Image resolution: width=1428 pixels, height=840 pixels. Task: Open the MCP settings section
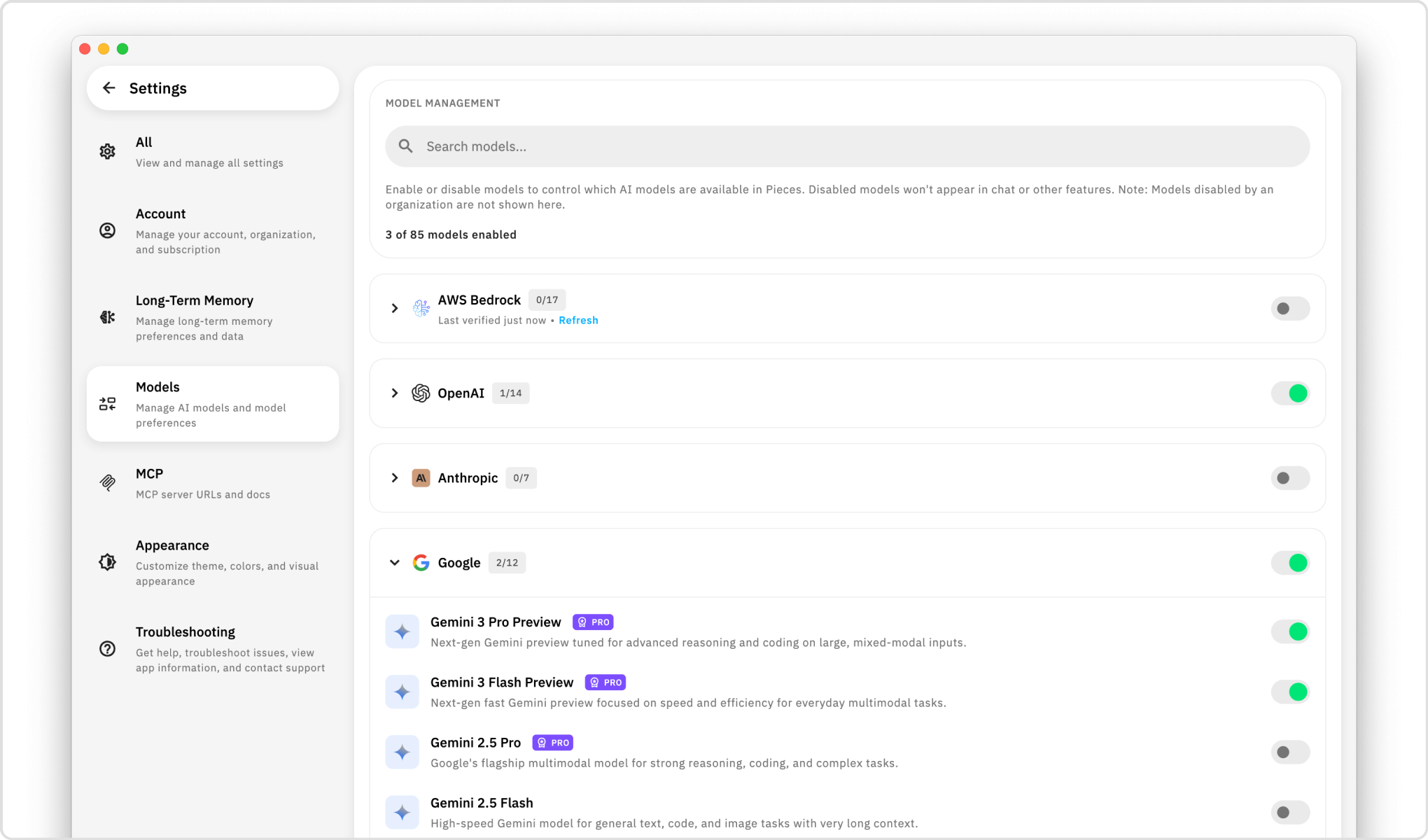pos(149,473)
